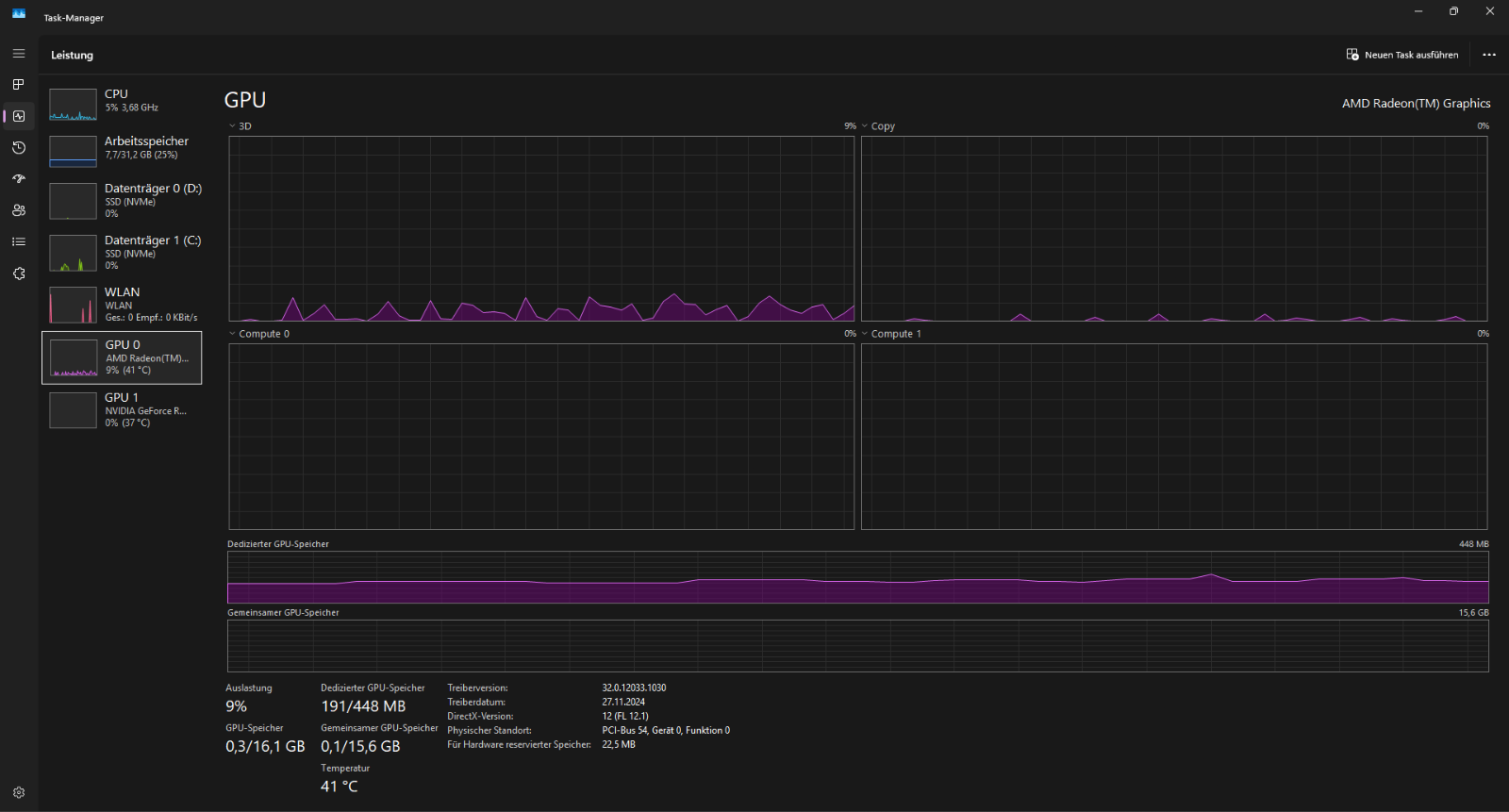Screen dimensions: 1509x812
Task: Click the Auslastung value 9%
Action: [x=236, y=706]
